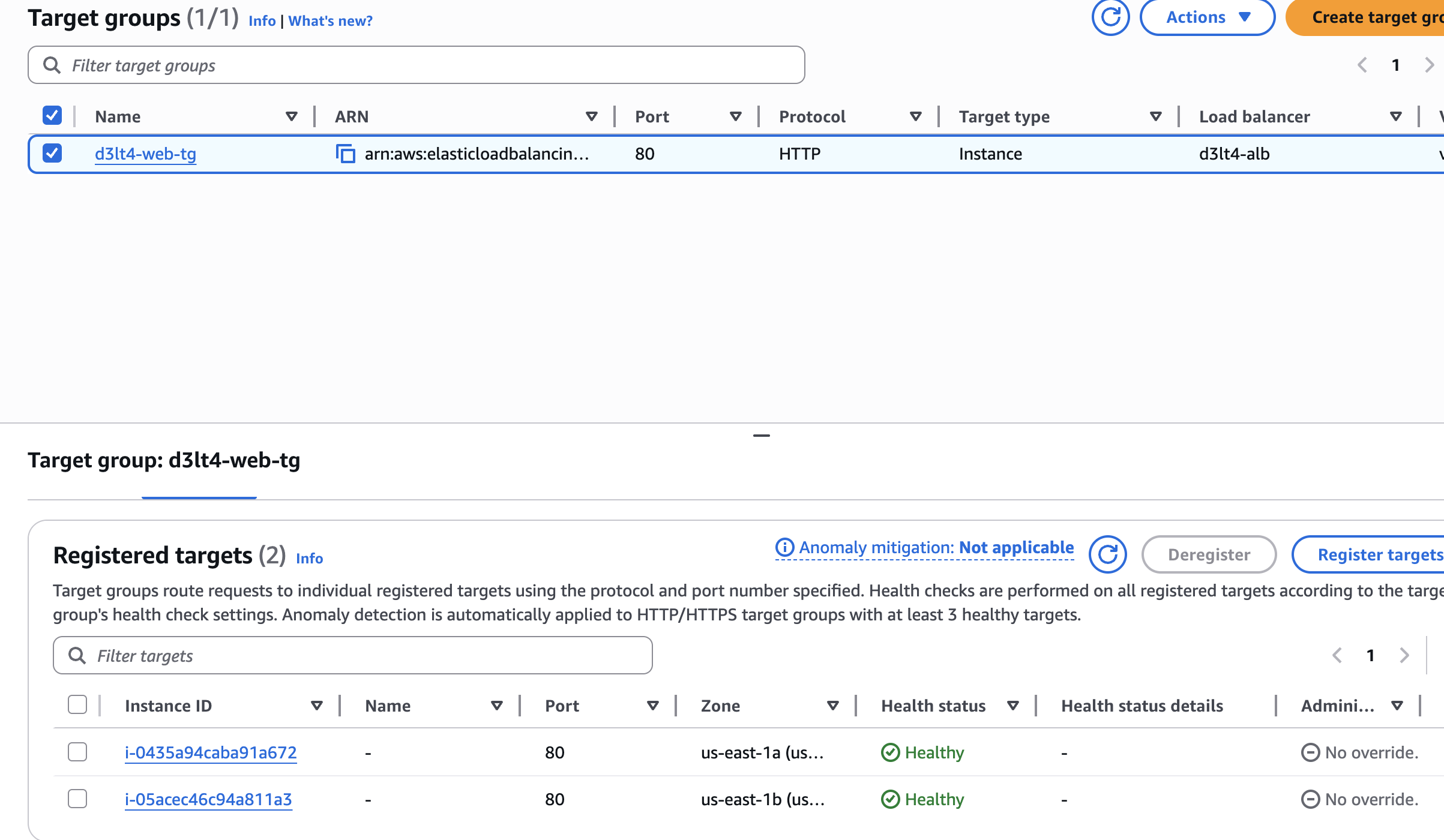Refresh the target groups list
The height and width of the screenshot is (840, 1444).
1110,17
